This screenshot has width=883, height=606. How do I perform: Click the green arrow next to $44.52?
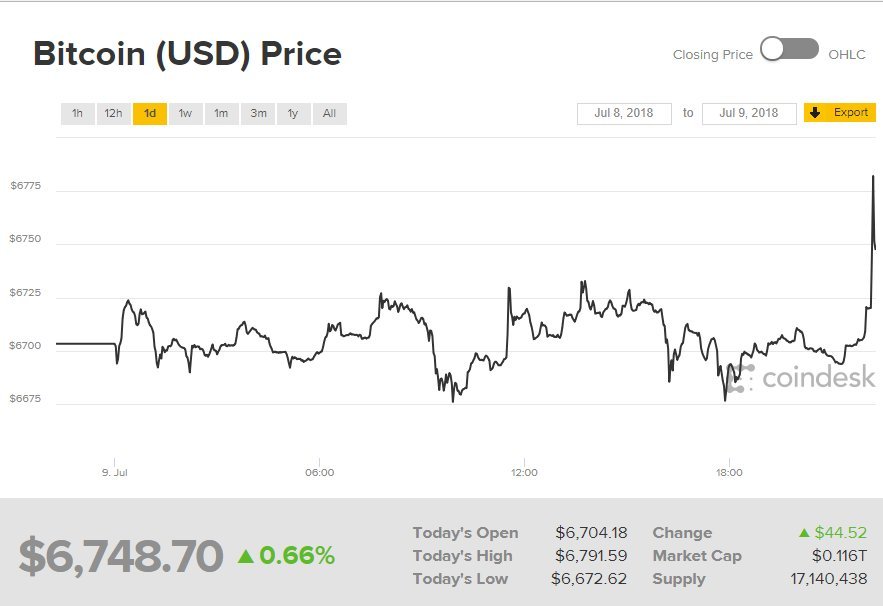pos(804,532)
